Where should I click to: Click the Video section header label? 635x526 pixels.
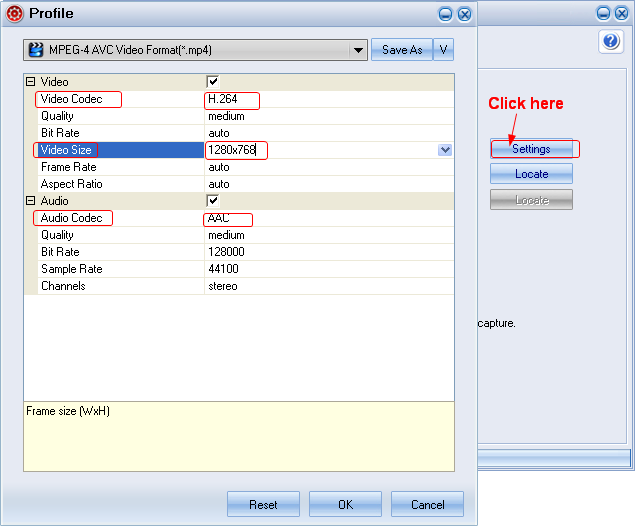pos(54,82)
